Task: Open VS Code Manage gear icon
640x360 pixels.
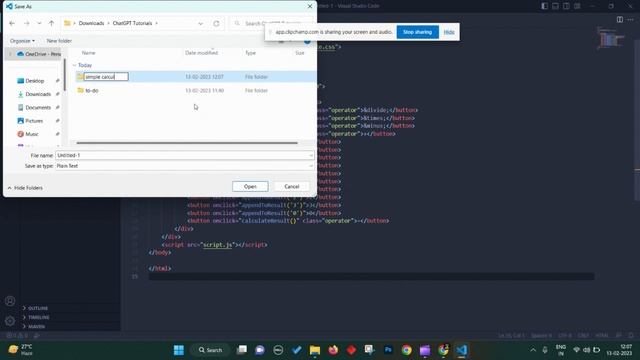Action: pos(10,321)
